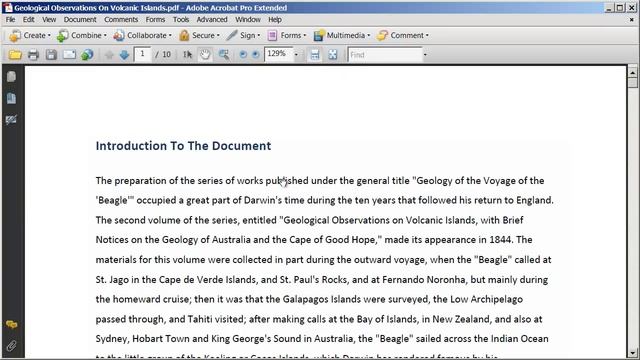The height and width of the screenshot is (360, 640).
Task: Click the Email envelope icon
Action: point(69,55)
